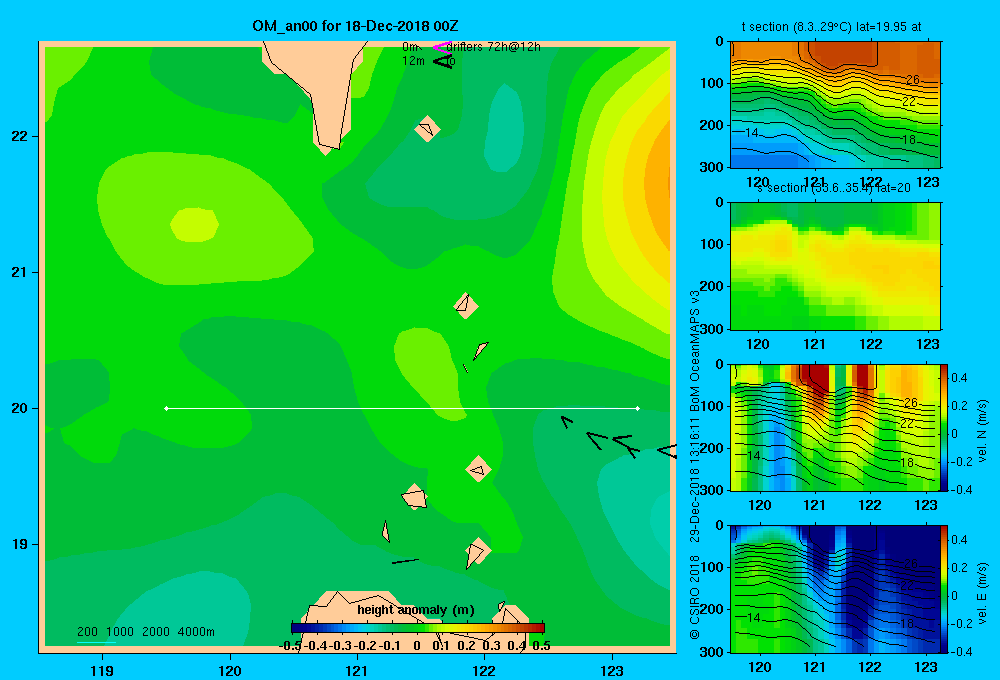Click longitude label 119 below main map

point(102,670)
